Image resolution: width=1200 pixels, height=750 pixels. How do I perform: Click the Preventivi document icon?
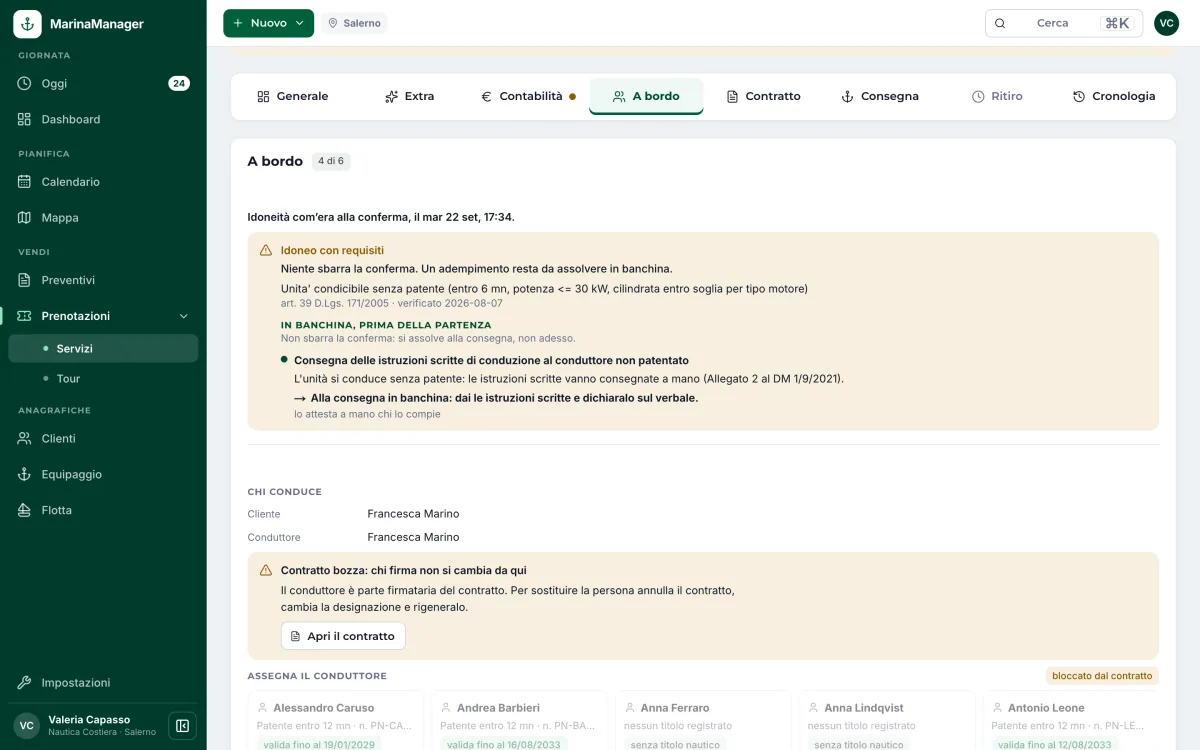click(25, 280)
